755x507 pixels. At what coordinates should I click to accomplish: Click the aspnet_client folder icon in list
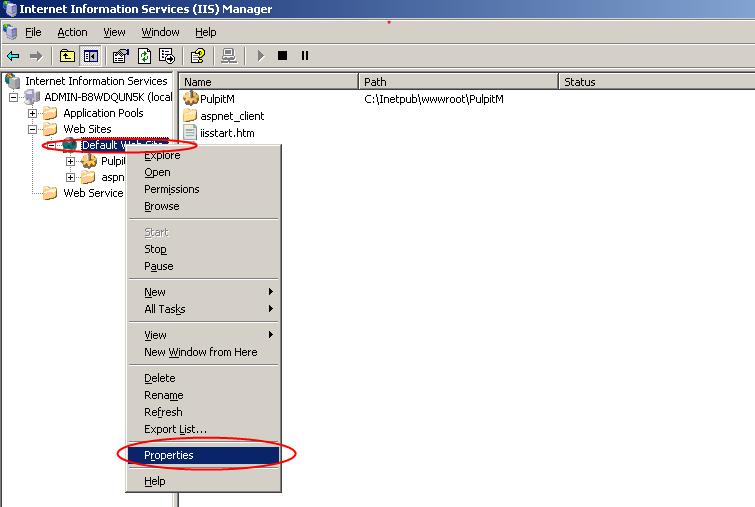click(190, 116)
